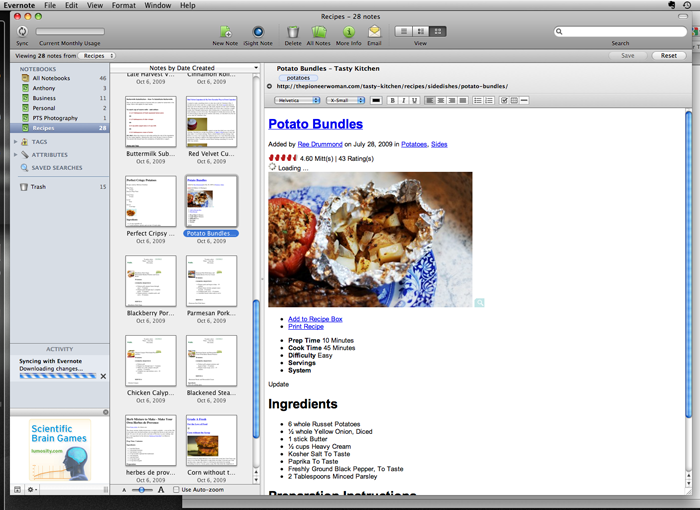Insert a numbered list
The height and width of the screenshot is (510, 700).
click(x=489, y=100)
